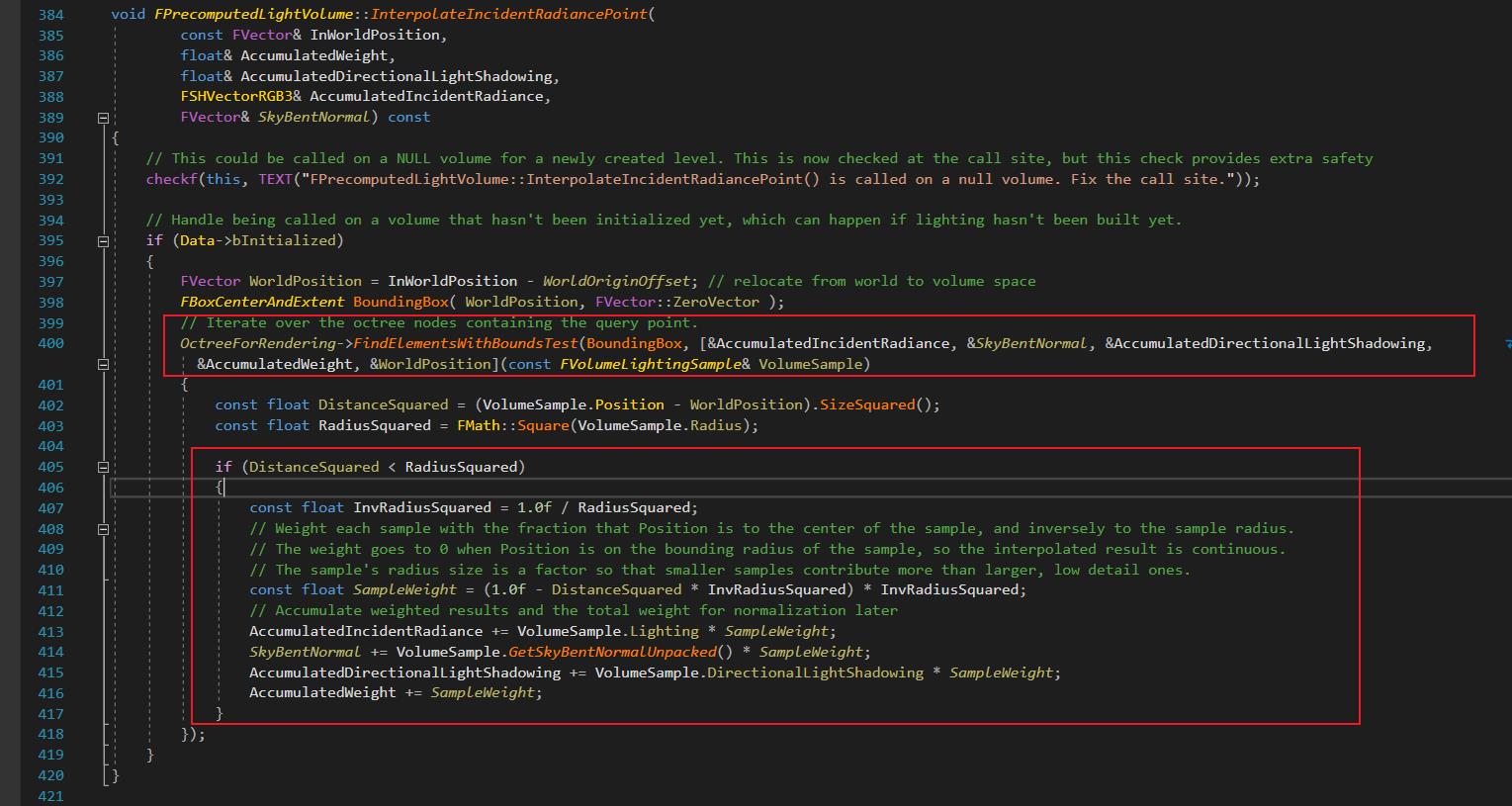This screenshot has height=806, width=1512.
Task: Click line number 406 in the gutter
Action: point(50,488)
